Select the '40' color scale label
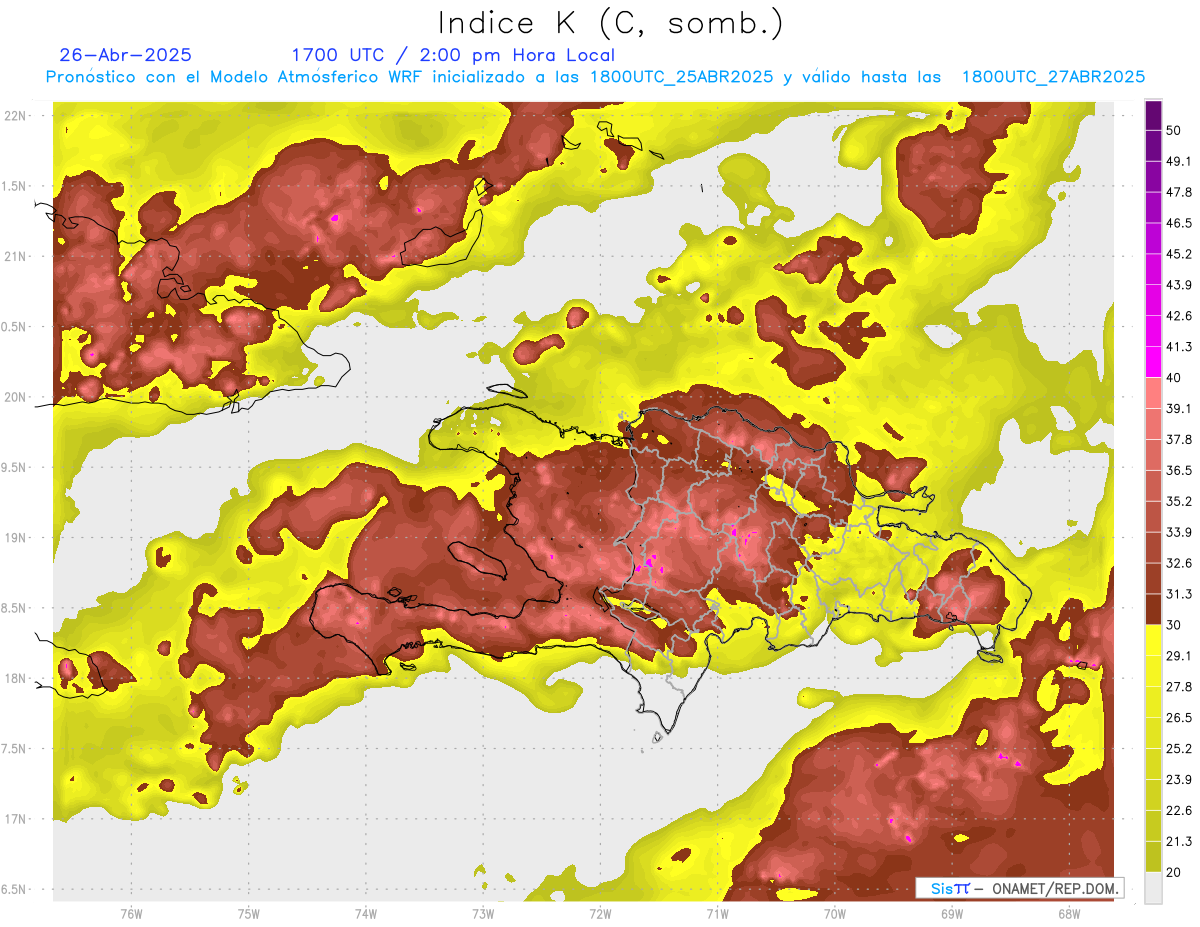The image size is (1200, 927). [1175, 378]
